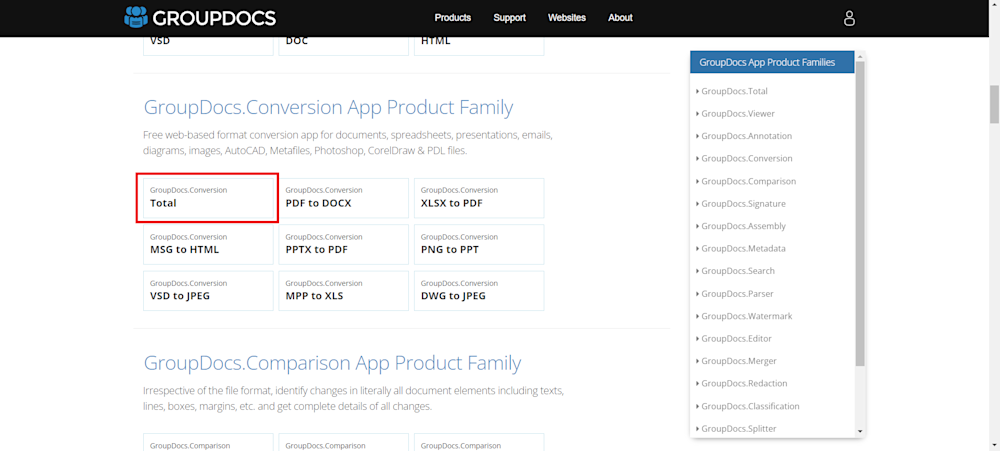The height and width of the screenshot is (451, 1000).
Task: Click the page's main vertical scrollbar thumb
Action: pos(994,103)
